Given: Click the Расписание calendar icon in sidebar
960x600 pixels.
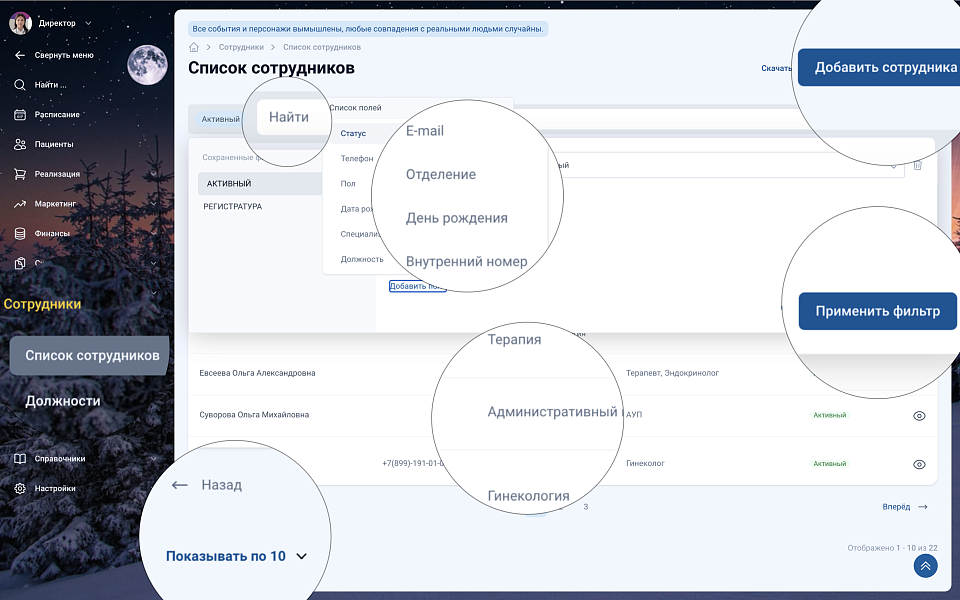Looking at the screenshot, I should [20, 114].
